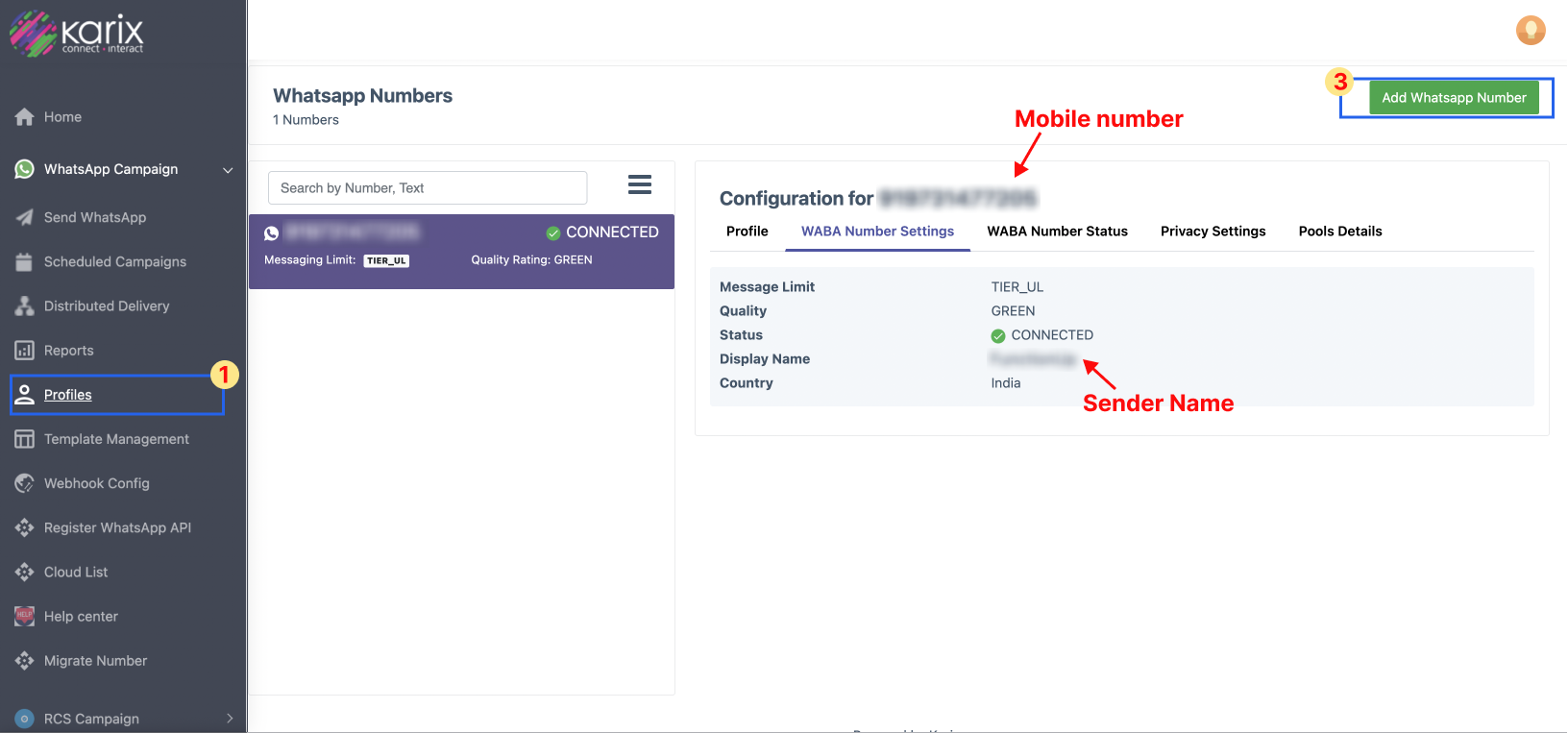Expand the RCS Campaign arrow

(230, 719)
